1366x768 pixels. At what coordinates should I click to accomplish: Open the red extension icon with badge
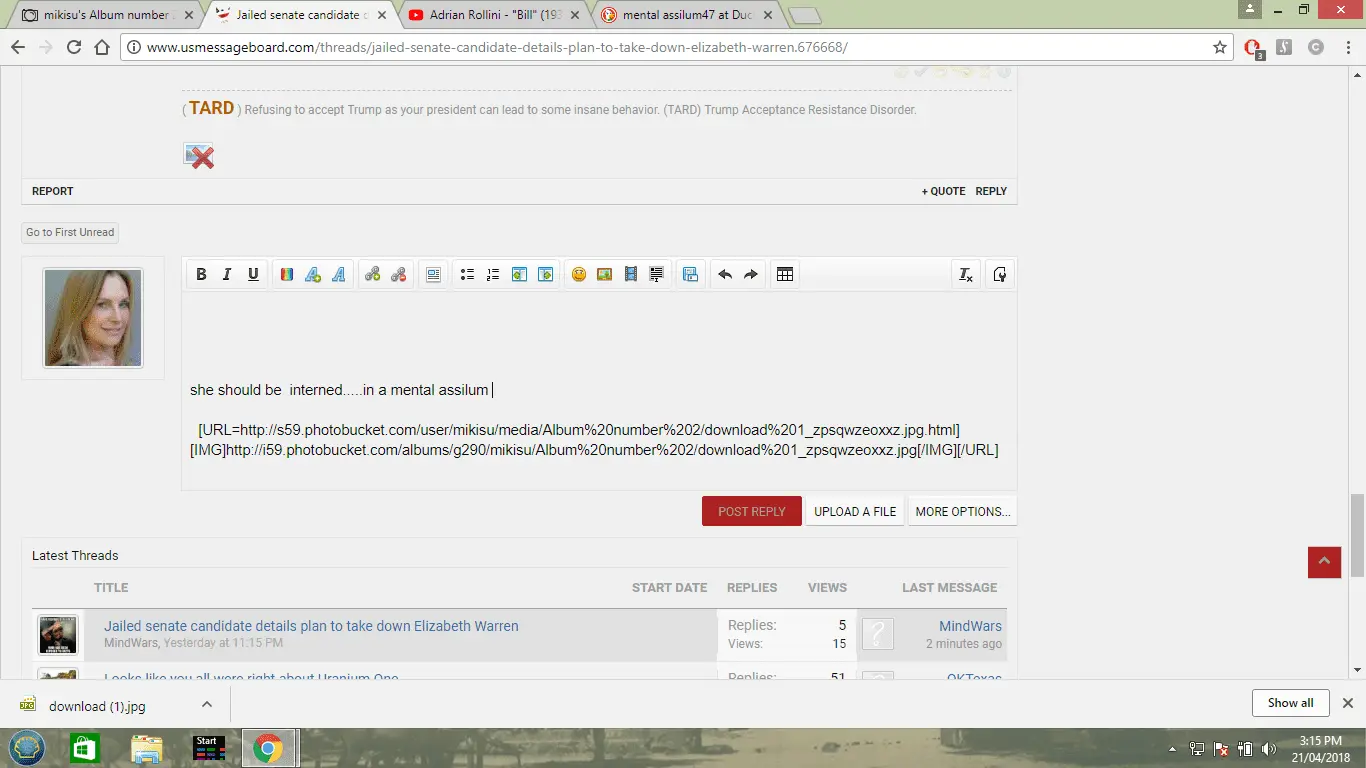pyautogui.click(x=1252, y=48)
